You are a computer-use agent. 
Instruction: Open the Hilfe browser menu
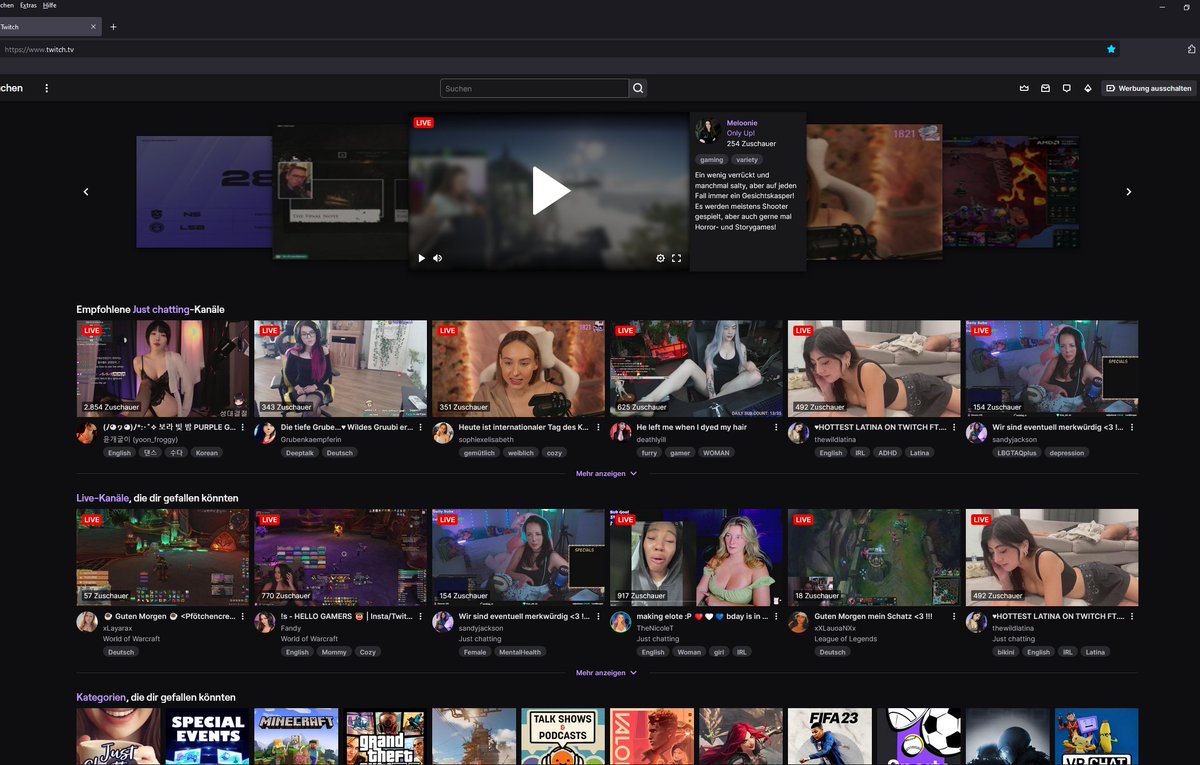point(50,5)
